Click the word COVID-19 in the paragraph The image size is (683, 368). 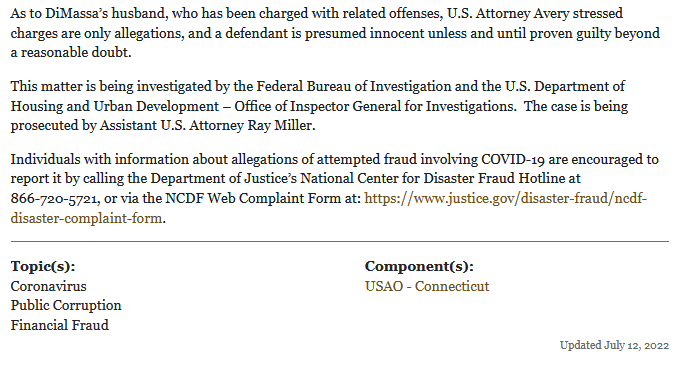tap(513, 159)
